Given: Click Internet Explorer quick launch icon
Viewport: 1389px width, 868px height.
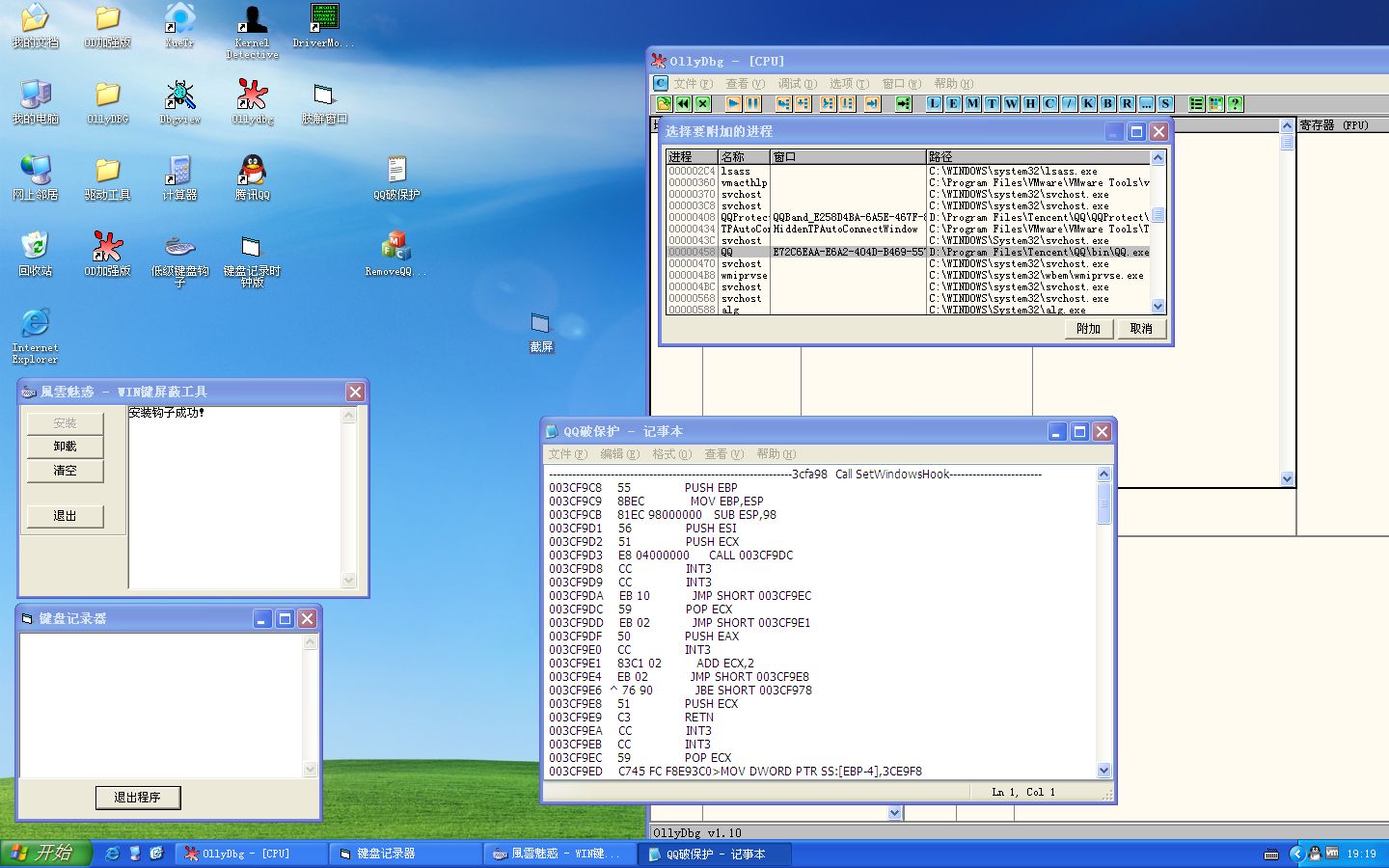Looking at the screenshot, I should coord(113,854).
